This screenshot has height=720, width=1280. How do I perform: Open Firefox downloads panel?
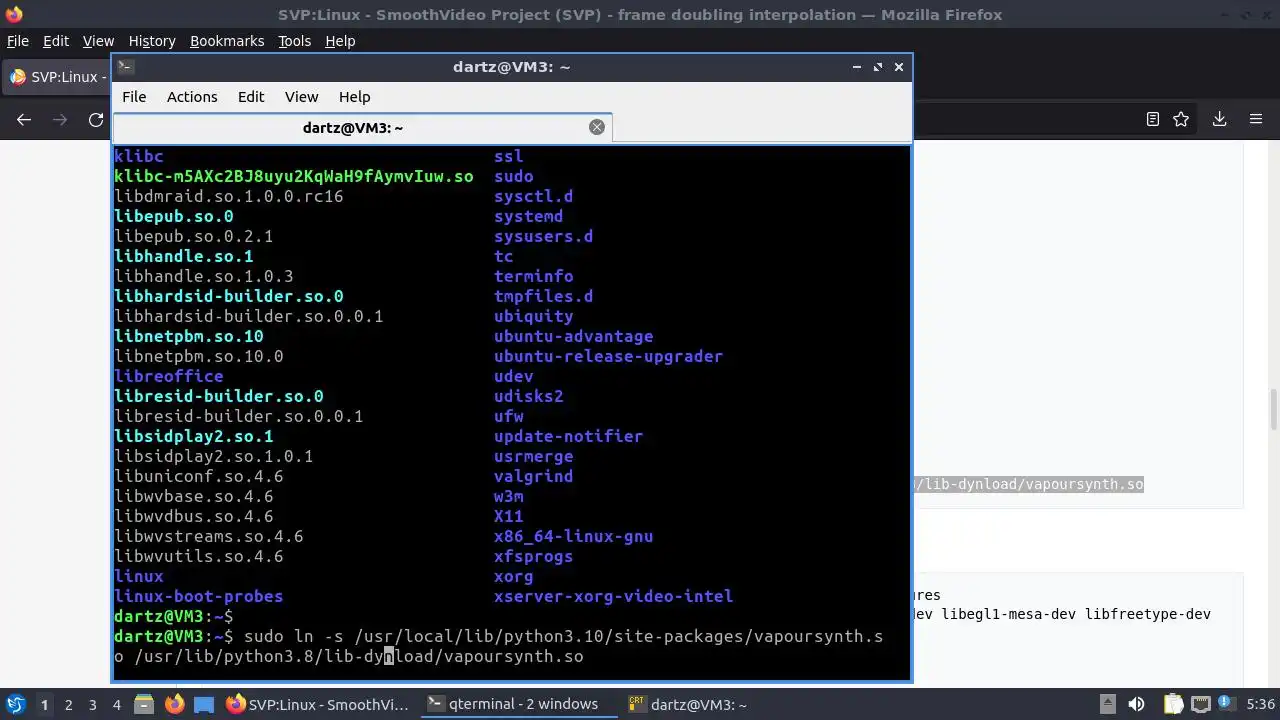[x=1219, y=119]
